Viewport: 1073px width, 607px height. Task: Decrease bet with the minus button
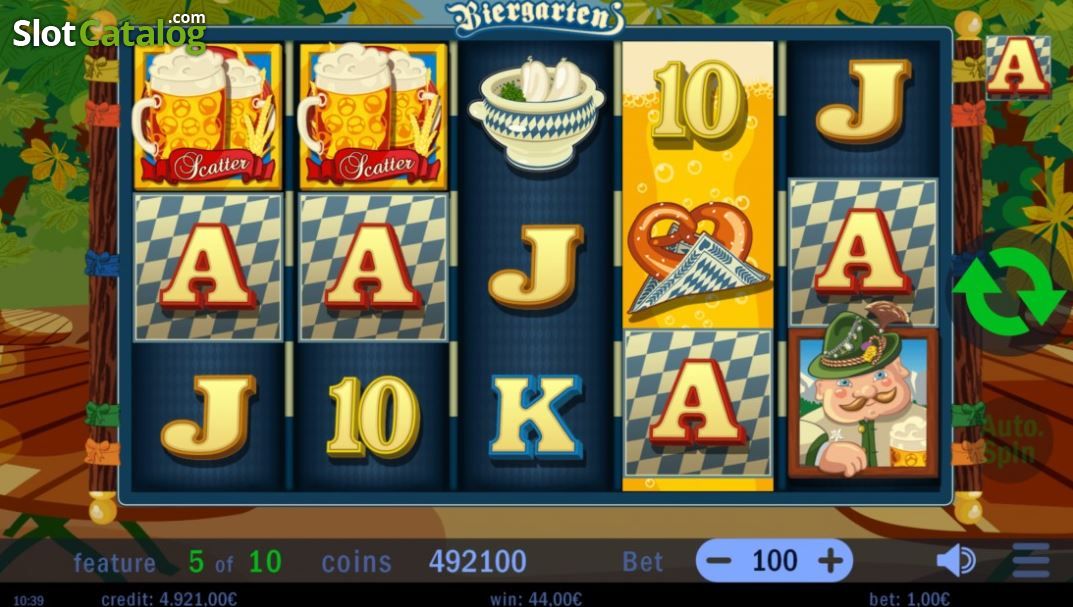click(x=719, y=561)
